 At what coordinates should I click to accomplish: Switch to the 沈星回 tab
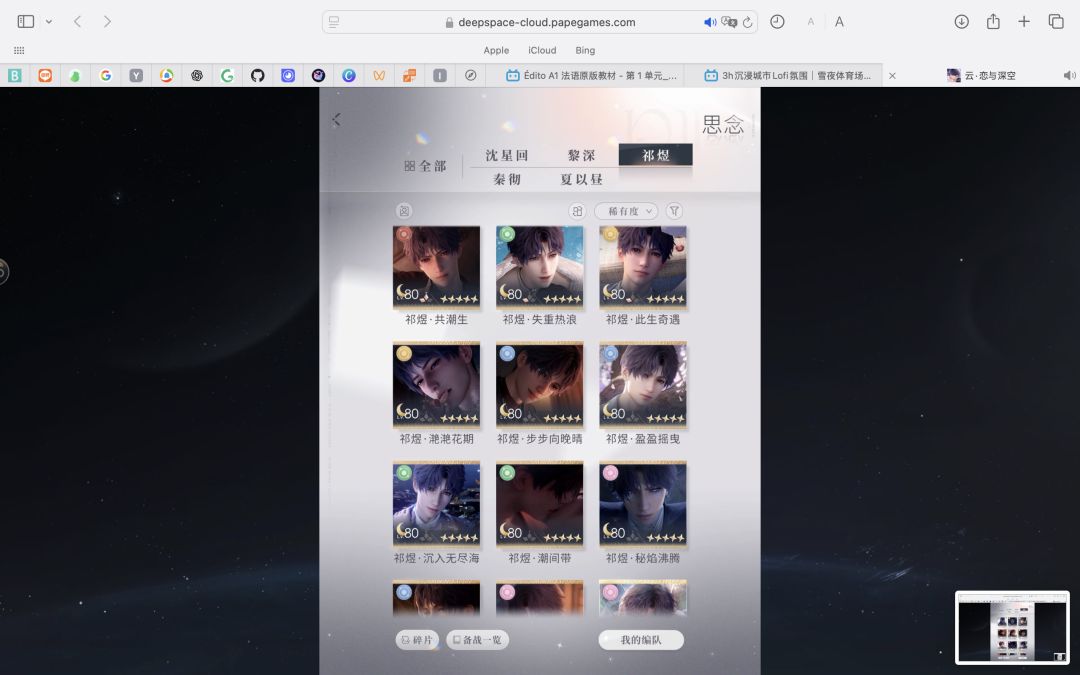pyautogui.click(x=506, y=156)
